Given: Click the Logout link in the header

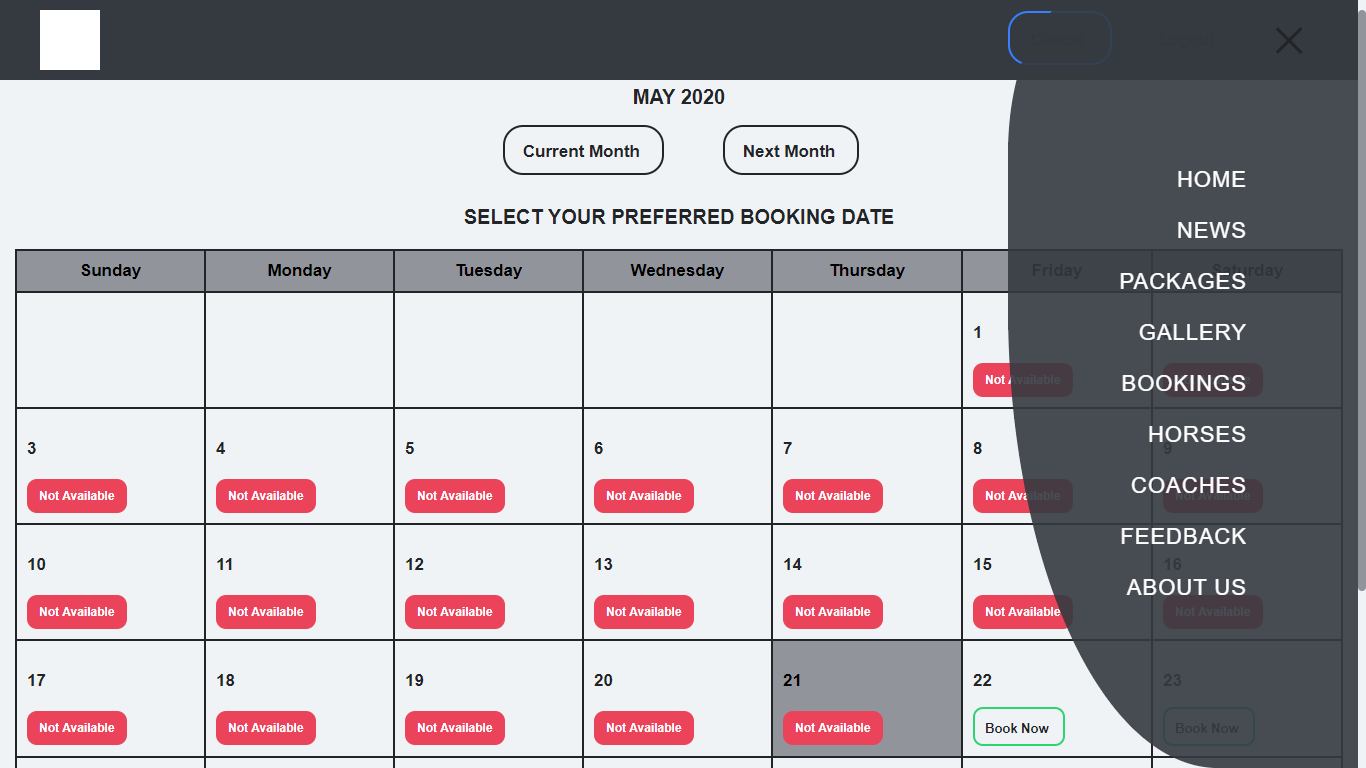Looking at the screenshot, I should [x=1187, y=39].
